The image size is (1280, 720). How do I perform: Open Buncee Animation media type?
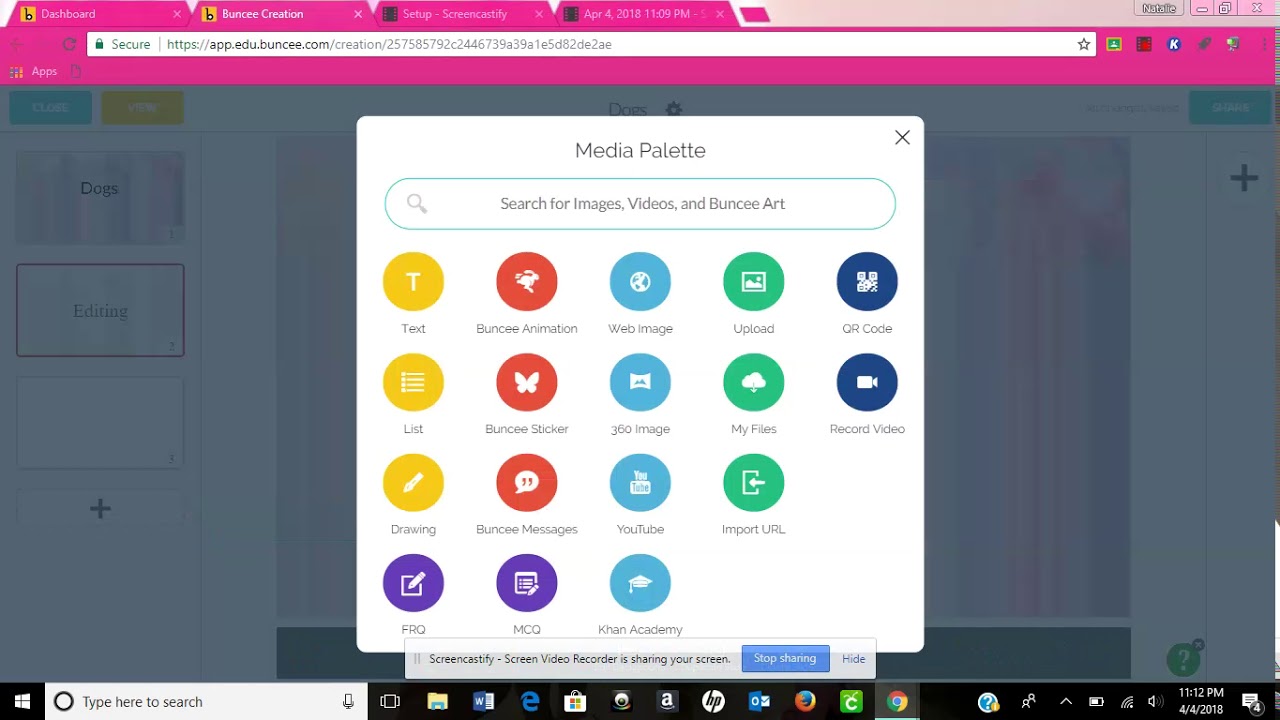coord(527,282)
